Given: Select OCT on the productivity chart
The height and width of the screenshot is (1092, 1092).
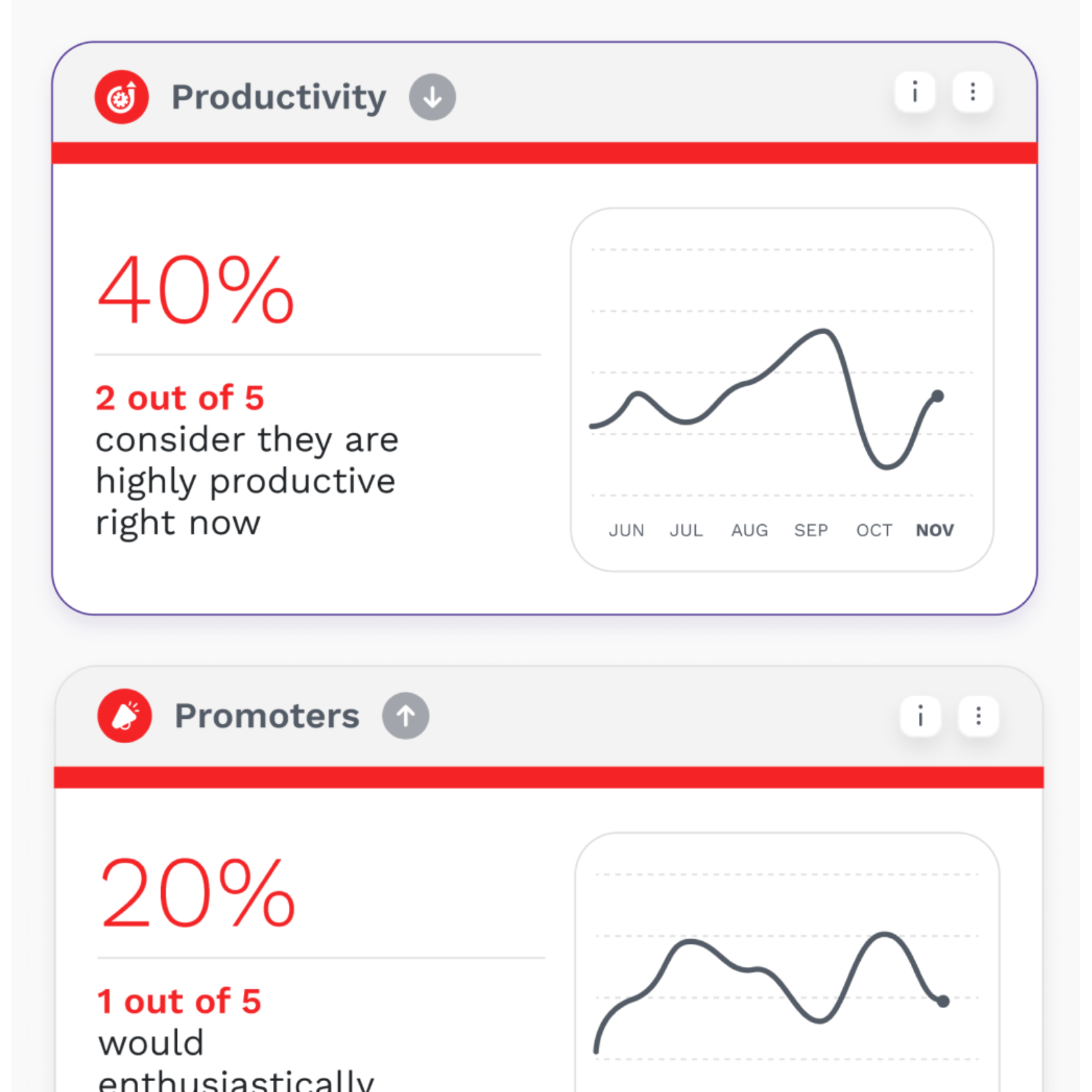Looking at the screenshot, I should (874, 530).
